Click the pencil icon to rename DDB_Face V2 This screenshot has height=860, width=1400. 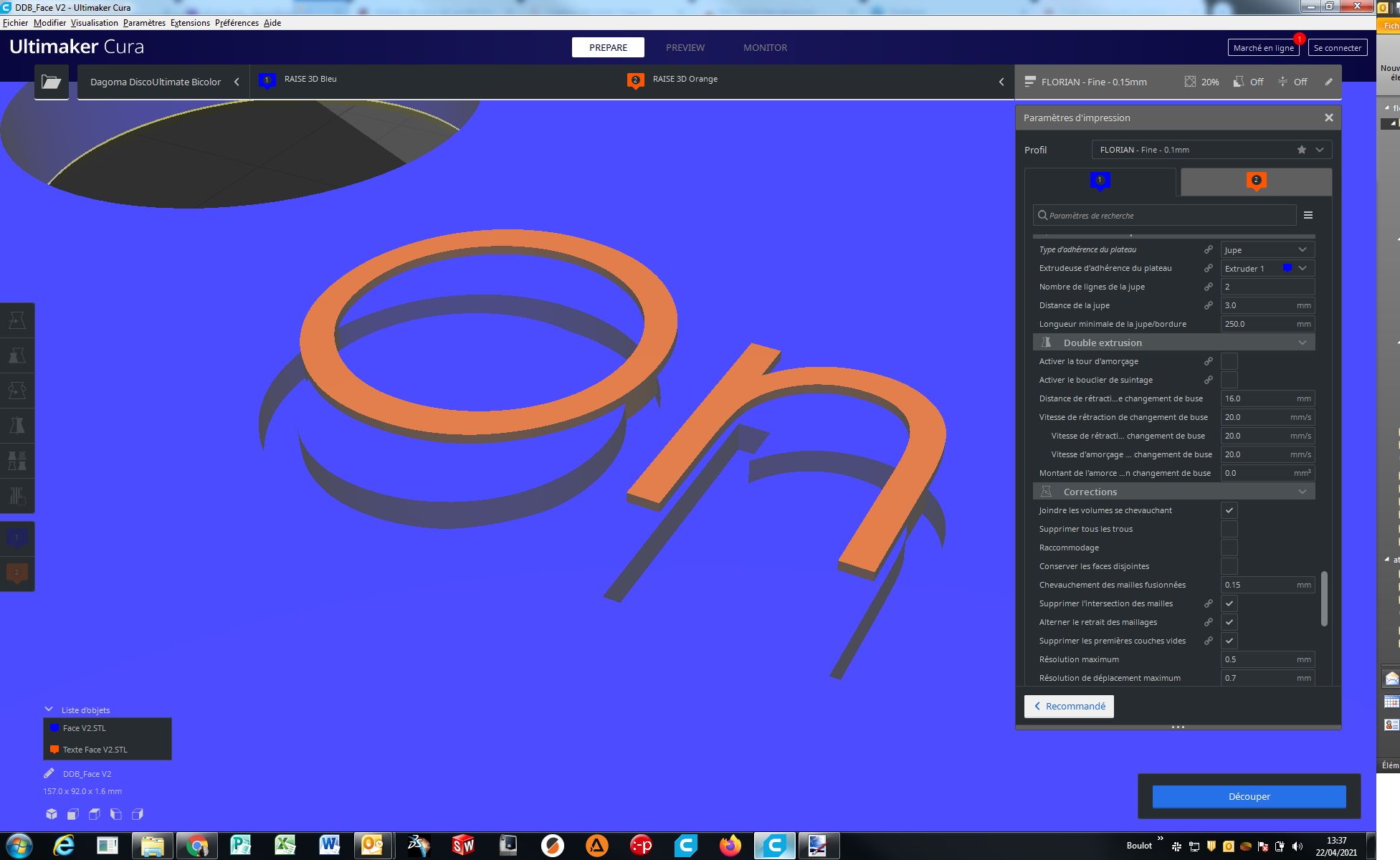[x=49, y=773]
